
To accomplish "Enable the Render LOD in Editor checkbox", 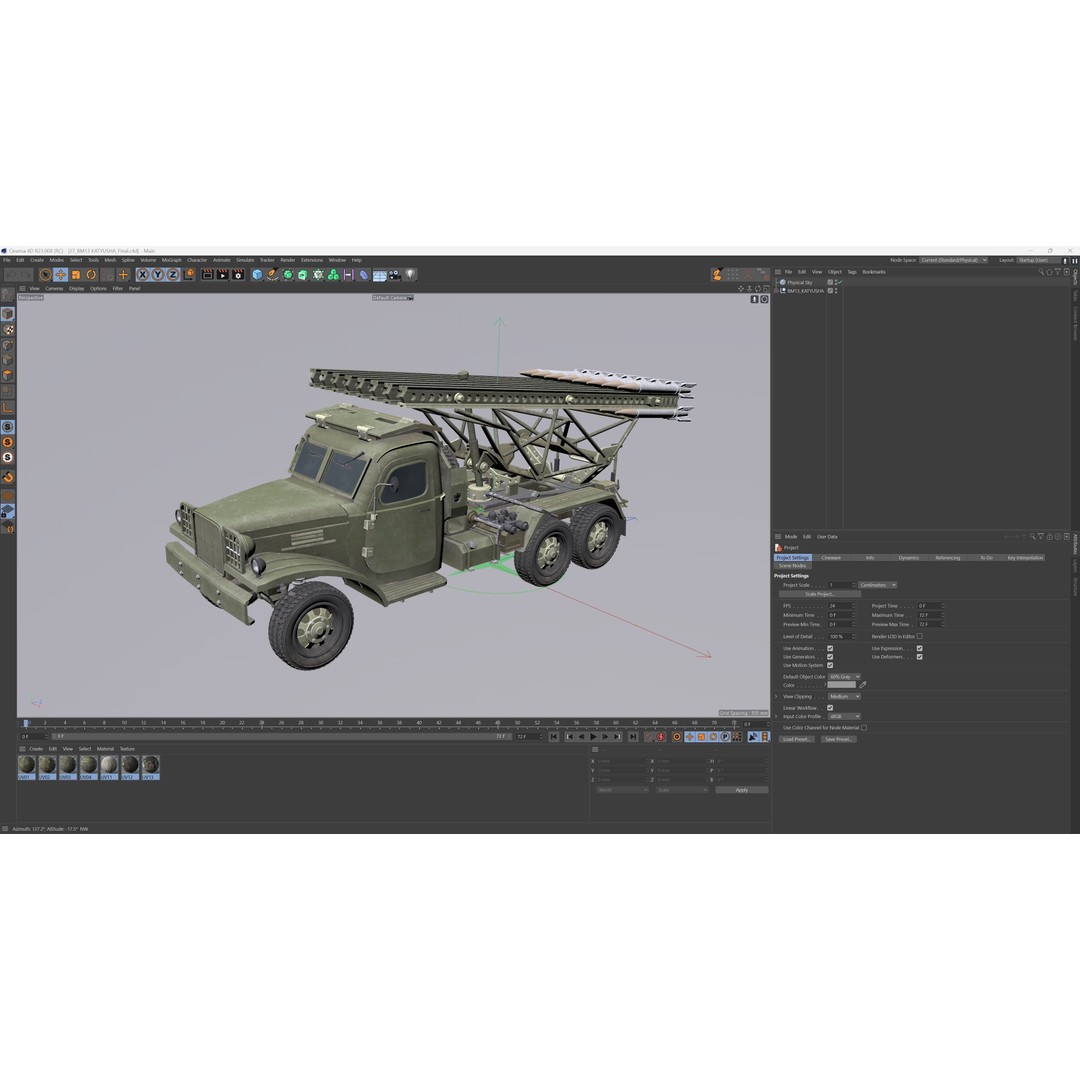I will [920, 636].
